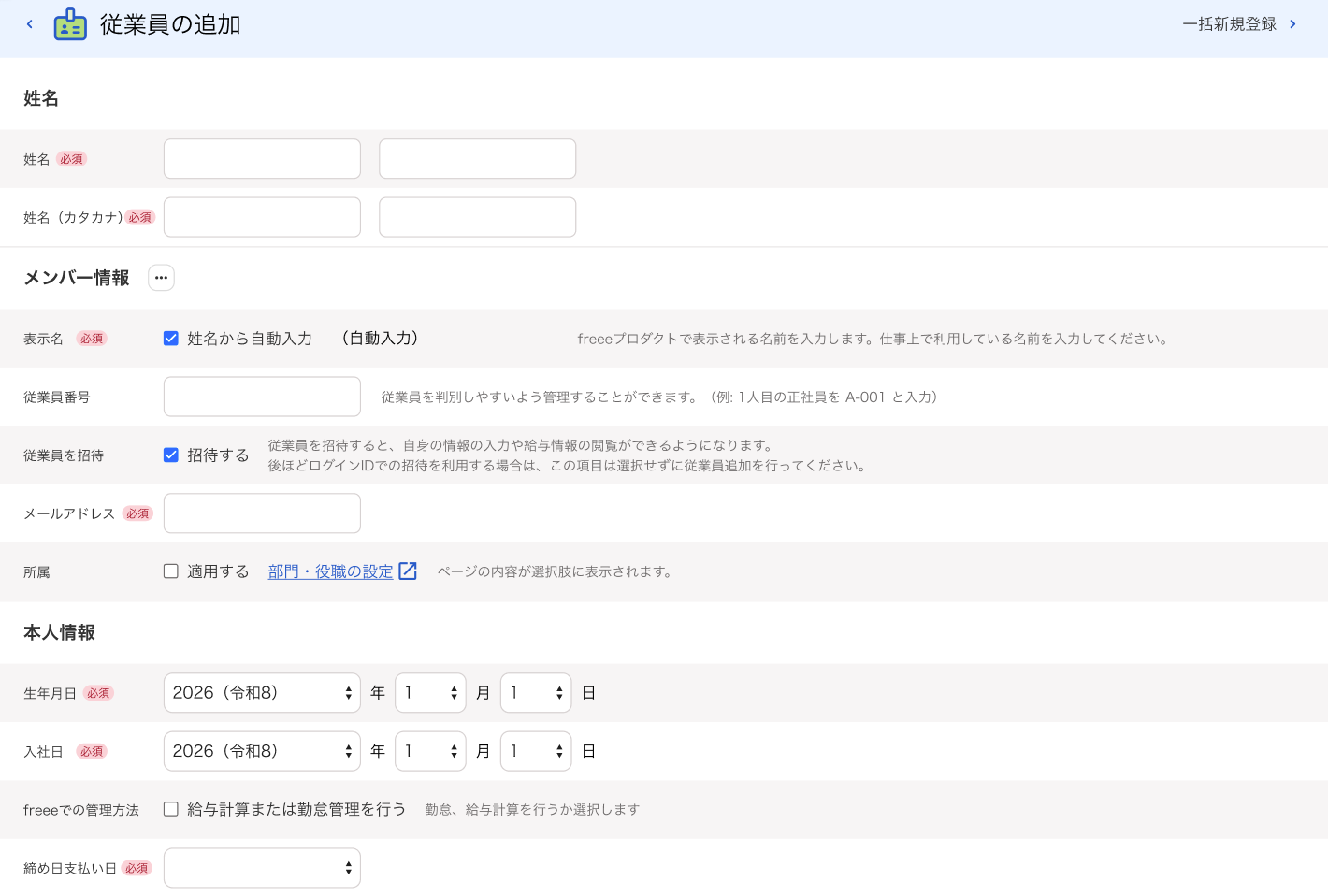The height and width of the screenshot is (896, 1328).
Task: Open the 入社日 day dropdown
Action: click(536, 751)
